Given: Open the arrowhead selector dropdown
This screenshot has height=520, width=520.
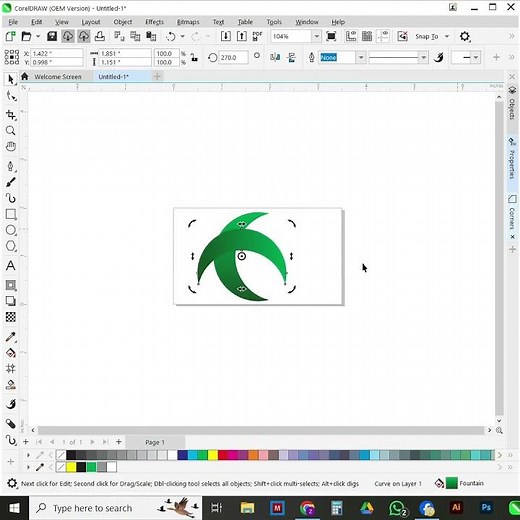Looking at the screenshot, I should 476,58.
